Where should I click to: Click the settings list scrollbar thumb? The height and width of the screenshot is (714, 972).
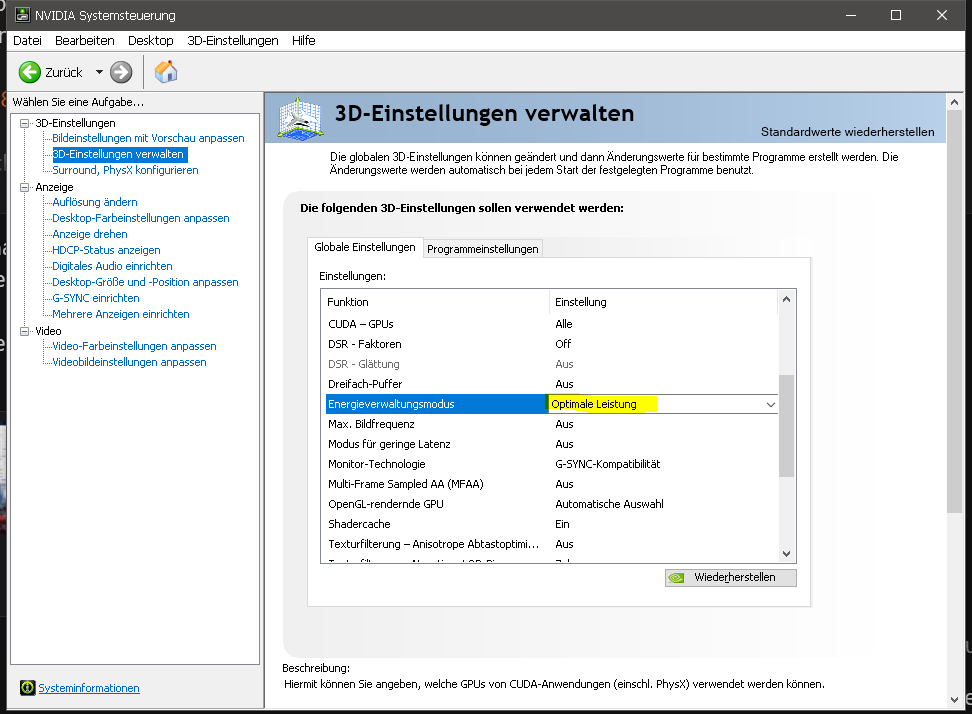point(786,426)
